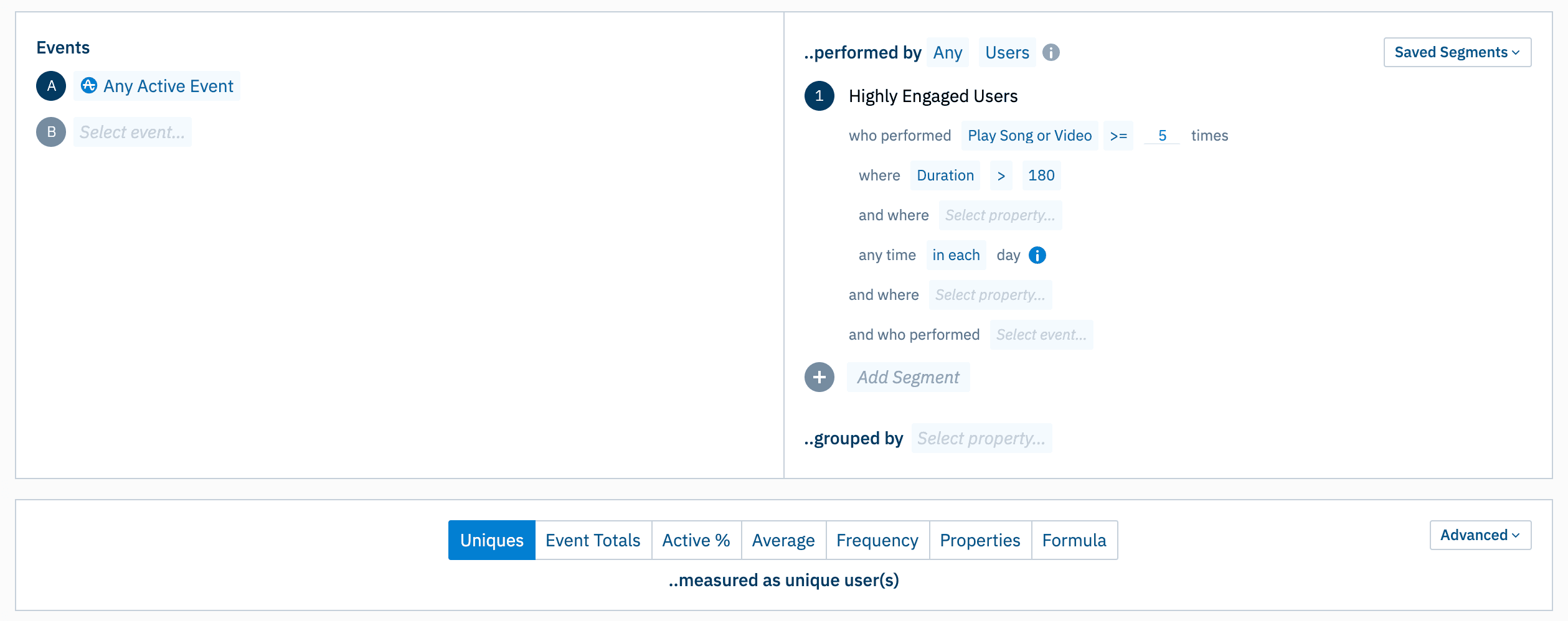Open the Saved Segments dropdown
Screen dimensions: 1568x621
pos(1457,52)
